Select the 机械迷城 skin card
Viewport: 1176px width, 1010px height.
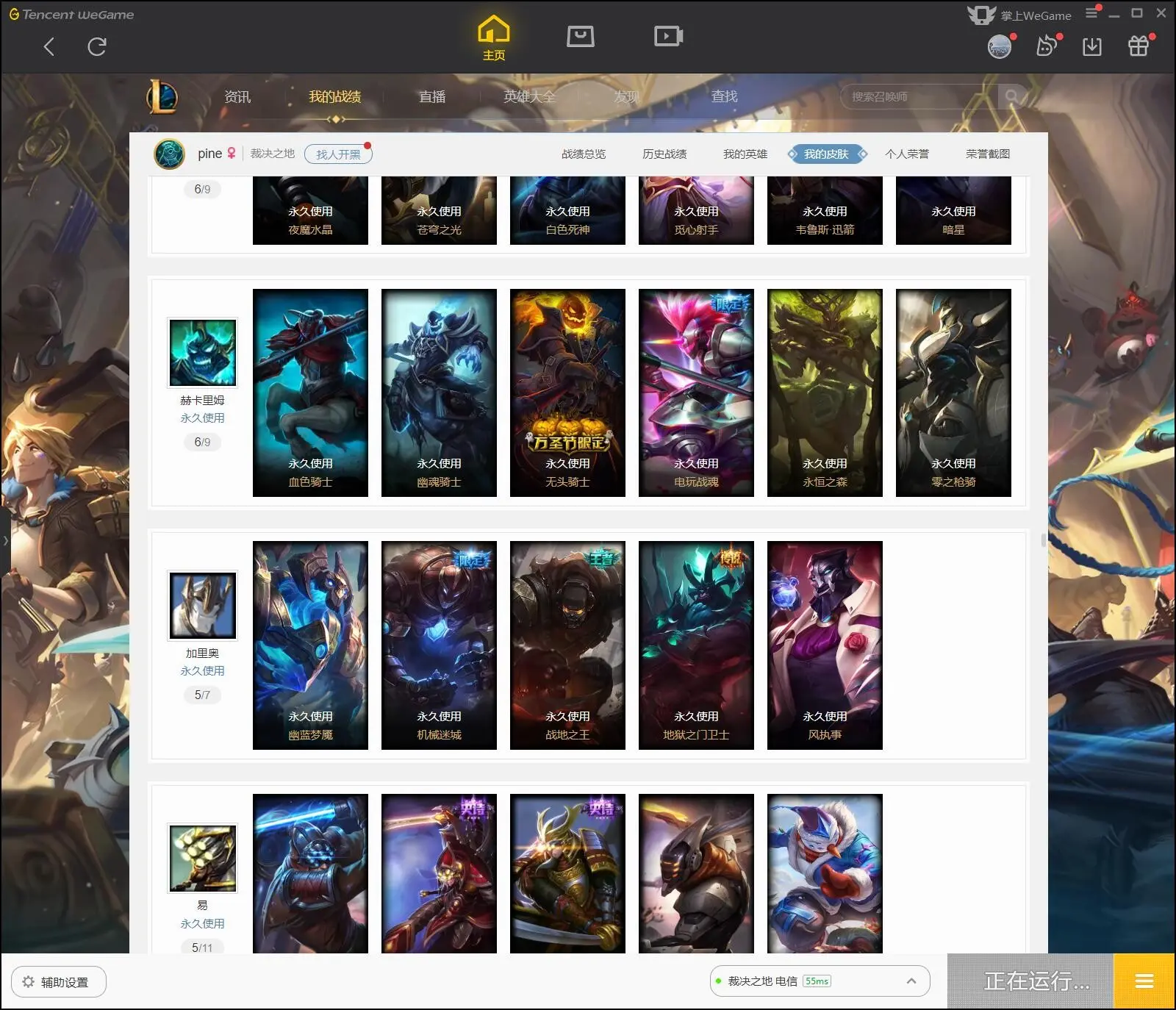point(439,645)
